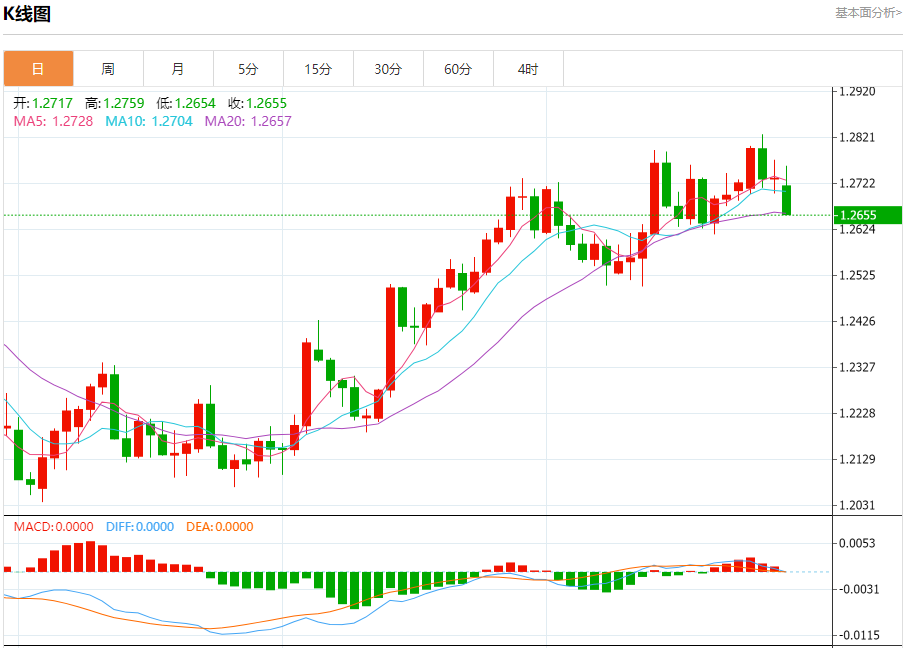The image size is (912, 648).
Task: Click the 1.2129 price axis label
Action: coord(857,459)
